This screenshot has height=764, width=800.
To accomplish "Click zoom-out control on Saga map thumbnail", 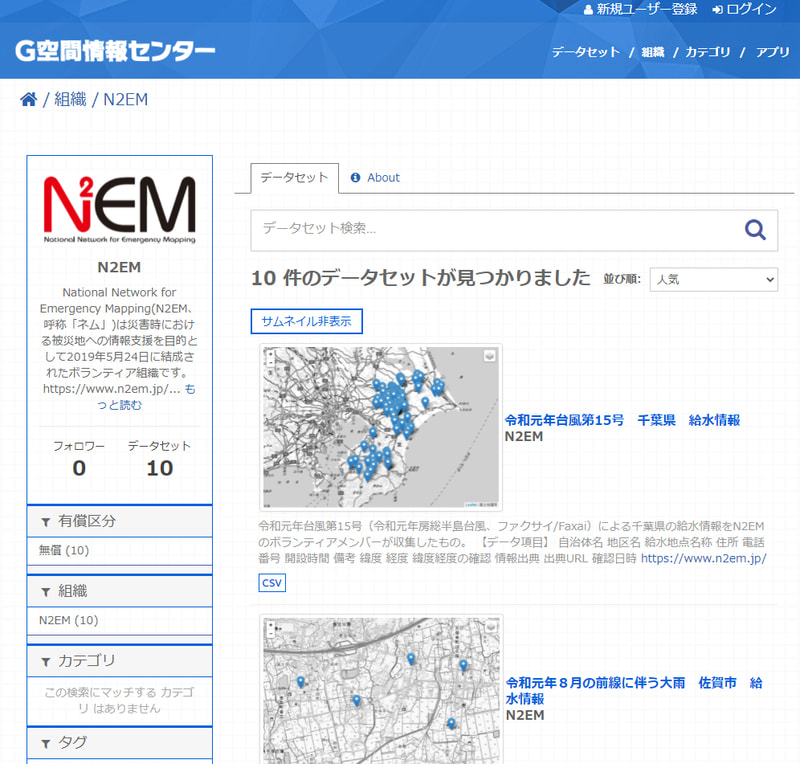I will pos(271,633).
